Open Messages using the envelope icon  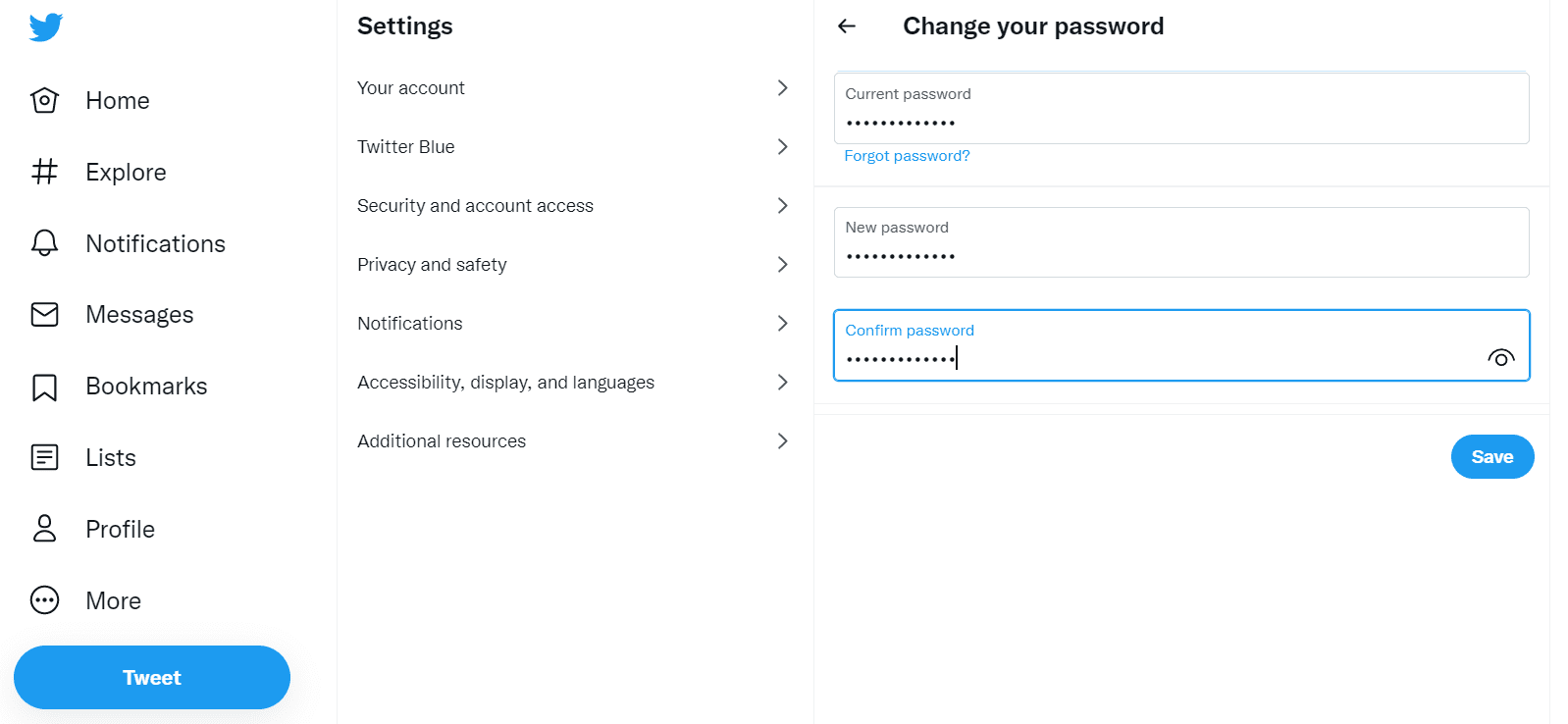pyautogui.click(x=44, y=314)
